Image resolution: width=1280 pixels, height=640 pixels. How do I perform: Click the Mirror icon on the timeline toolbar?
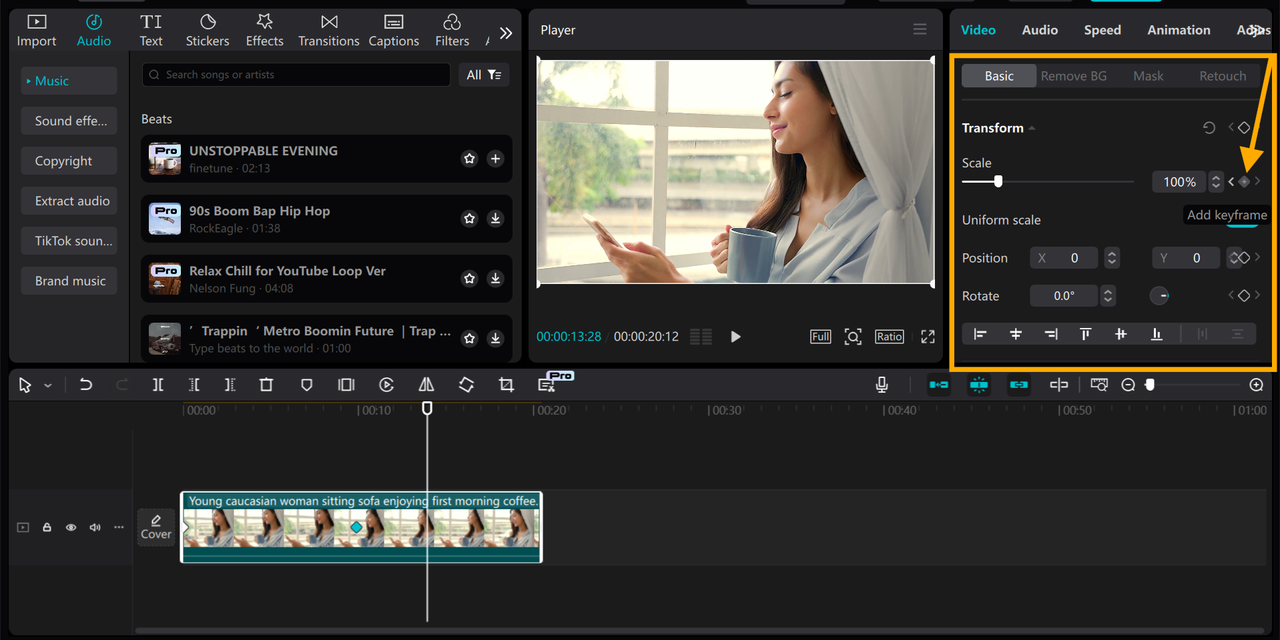[x=426, y=384]
